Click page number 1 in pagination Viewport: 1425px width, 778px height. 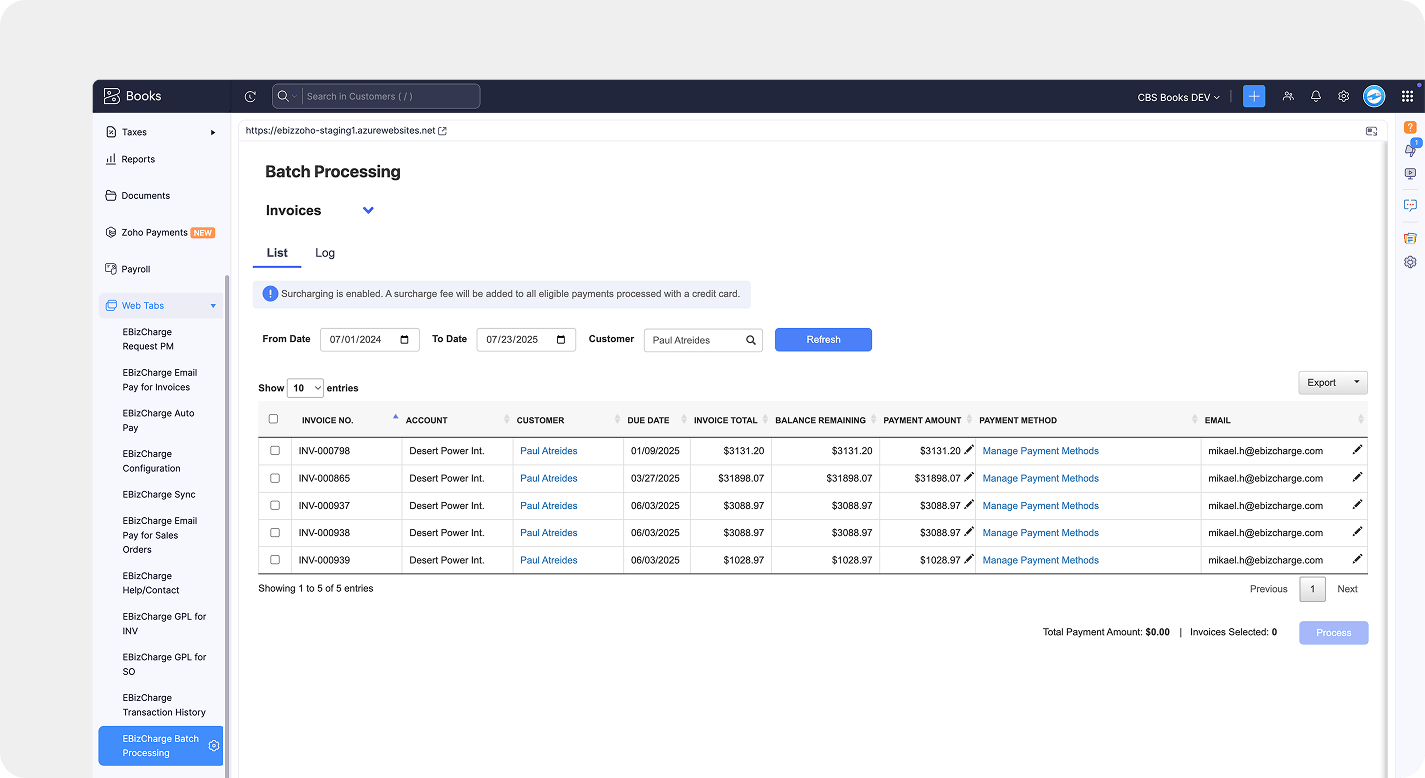click(x=1312, y=589)
